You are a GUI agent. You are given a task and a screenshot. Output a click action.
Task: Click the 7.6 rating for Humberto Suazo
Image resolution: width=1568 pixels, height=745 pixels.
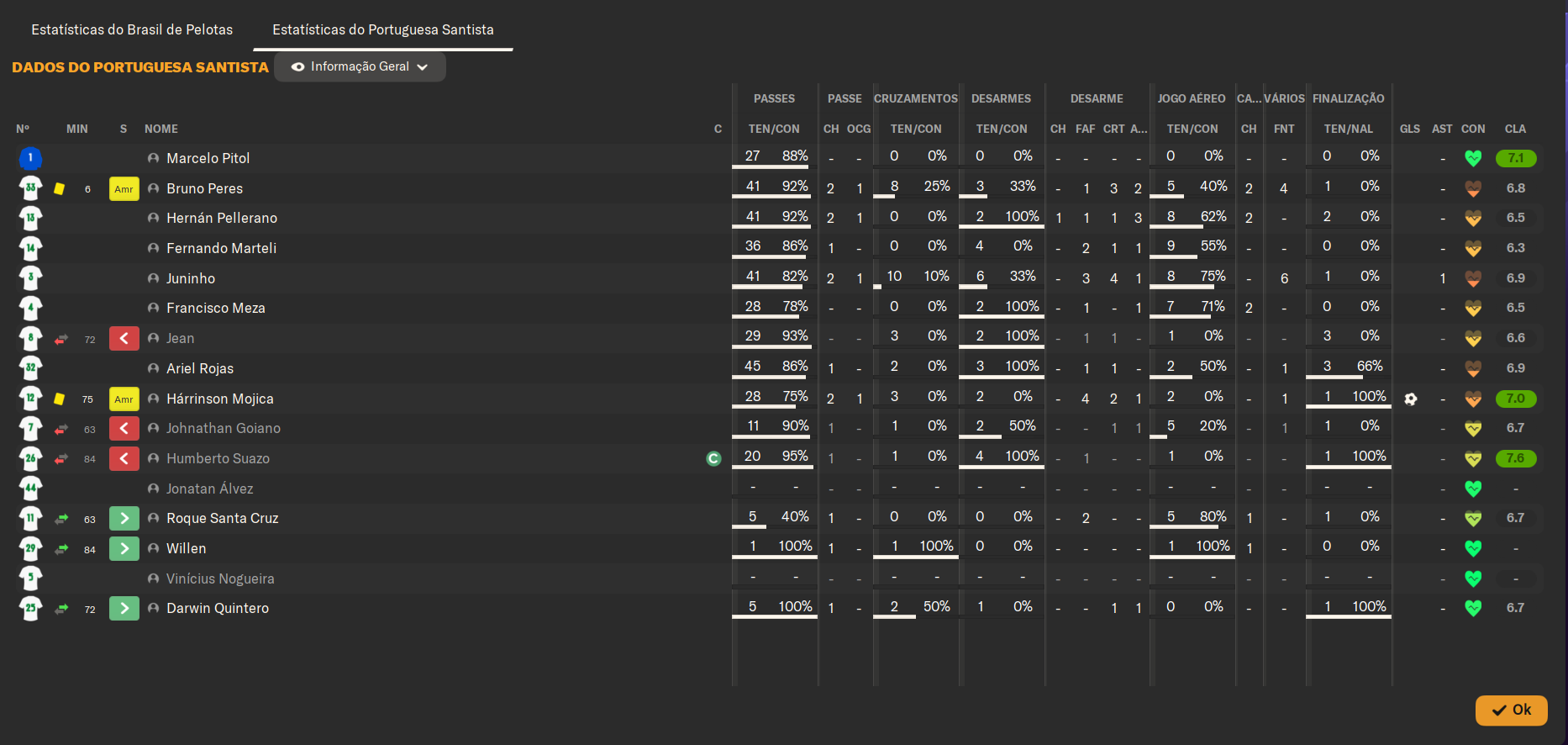[x=1516, y=458]
